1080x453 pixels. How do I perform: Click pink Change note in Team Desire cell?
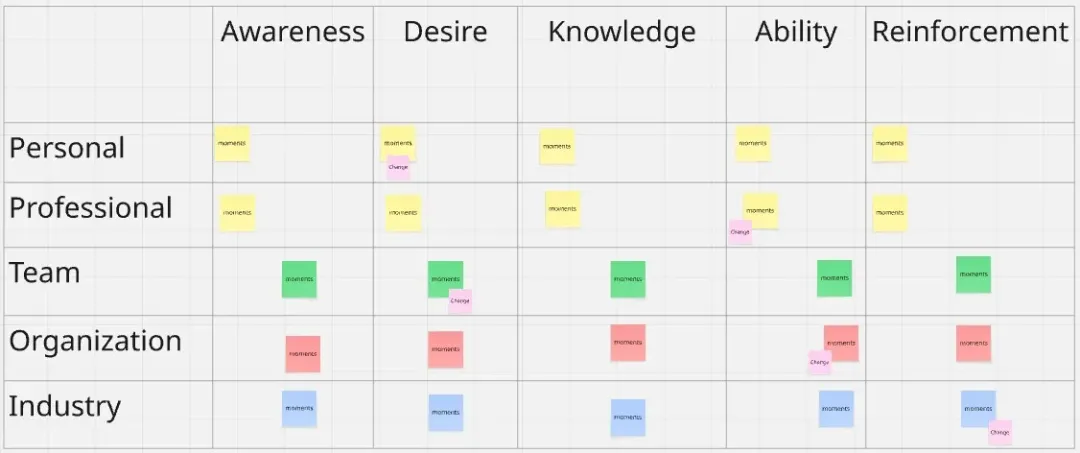coord(460,301)
